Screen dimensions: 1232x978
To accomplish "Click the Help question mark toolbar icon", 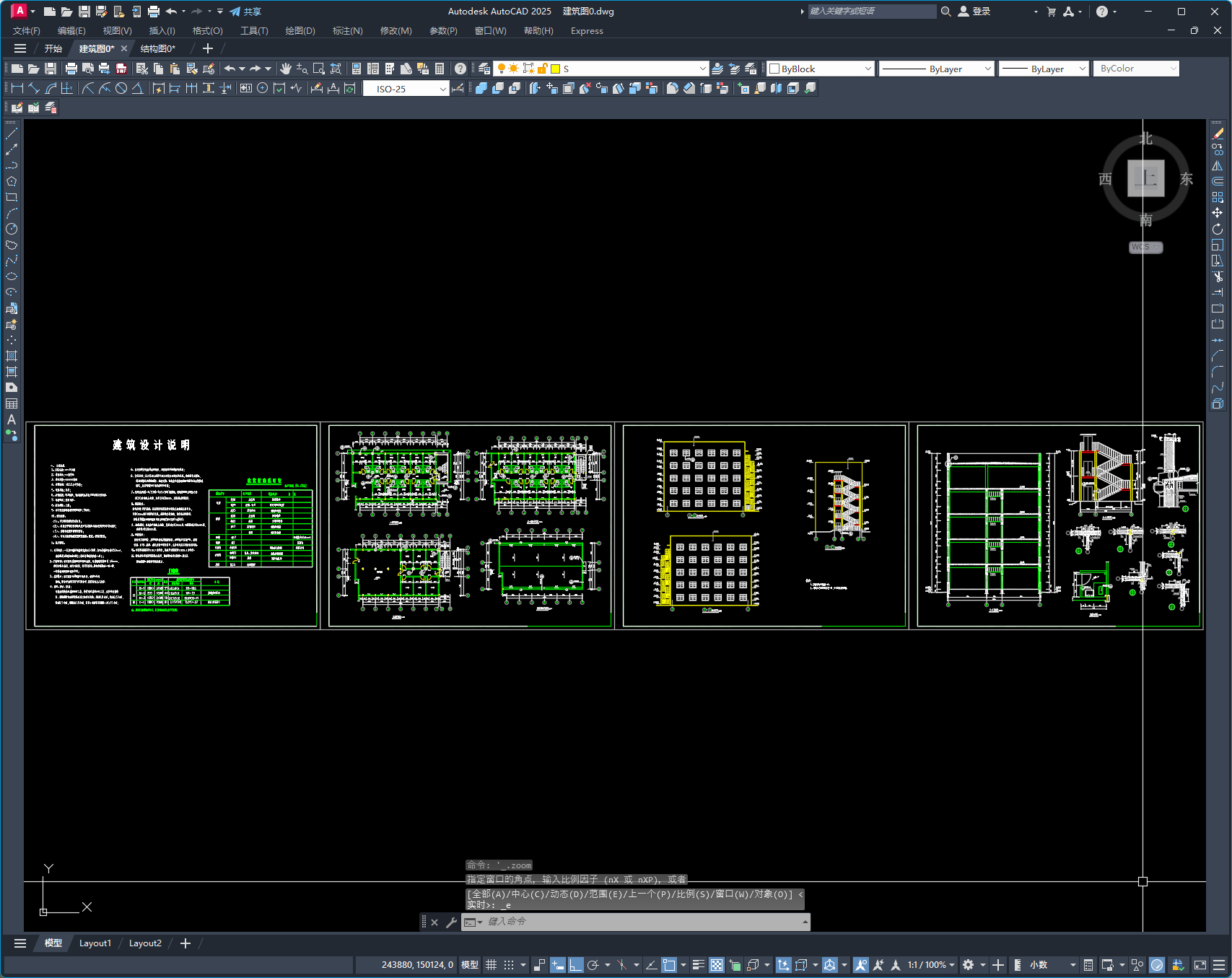I will (x=460, y=69).
